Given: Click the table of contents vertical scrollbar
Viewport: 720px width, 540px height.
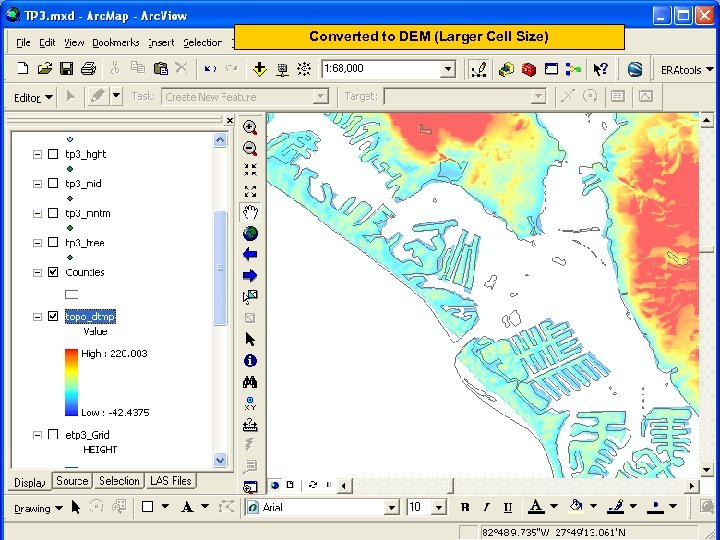Looking at the screenshot, I should (220, 267).
